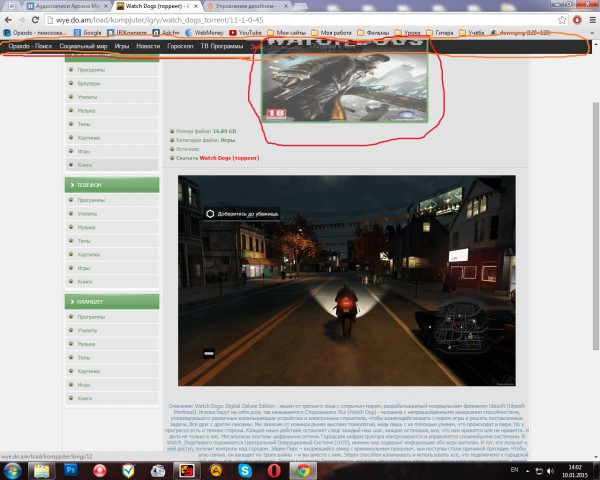This screenshot has width=600, height=480.
Task: Click the Windows Start button
Action: click(x=13, y=468)
